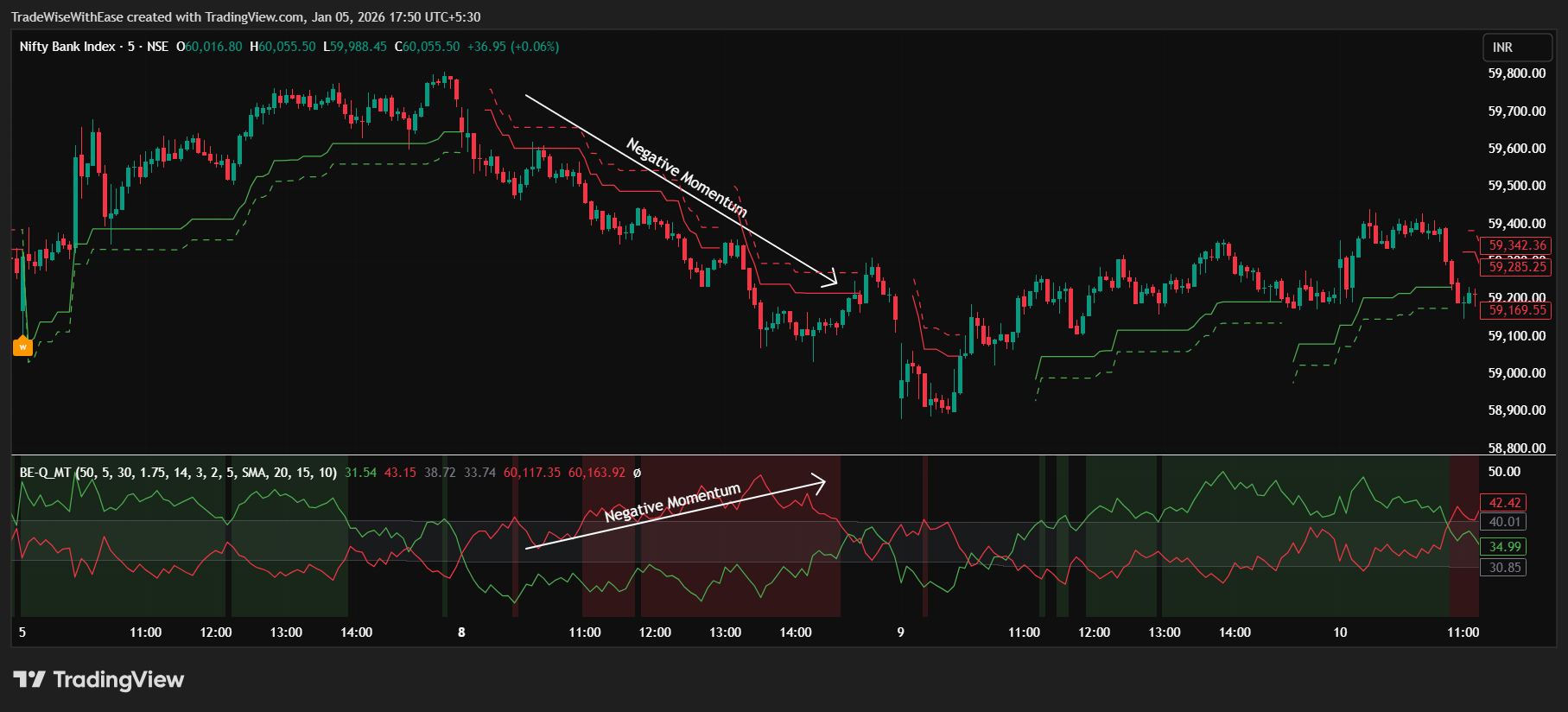The width and height of the screenshot is (1568, 712).
Task: Click the +36.95 (+0.06%) change value
Action: coord(513,47)
